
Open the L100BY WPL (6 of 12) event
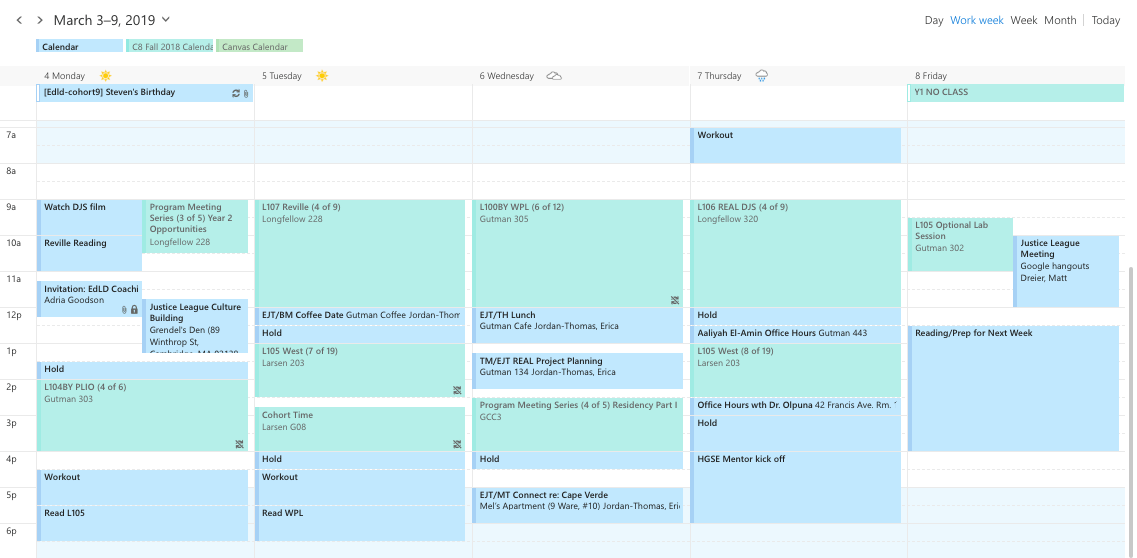[578, 254]
